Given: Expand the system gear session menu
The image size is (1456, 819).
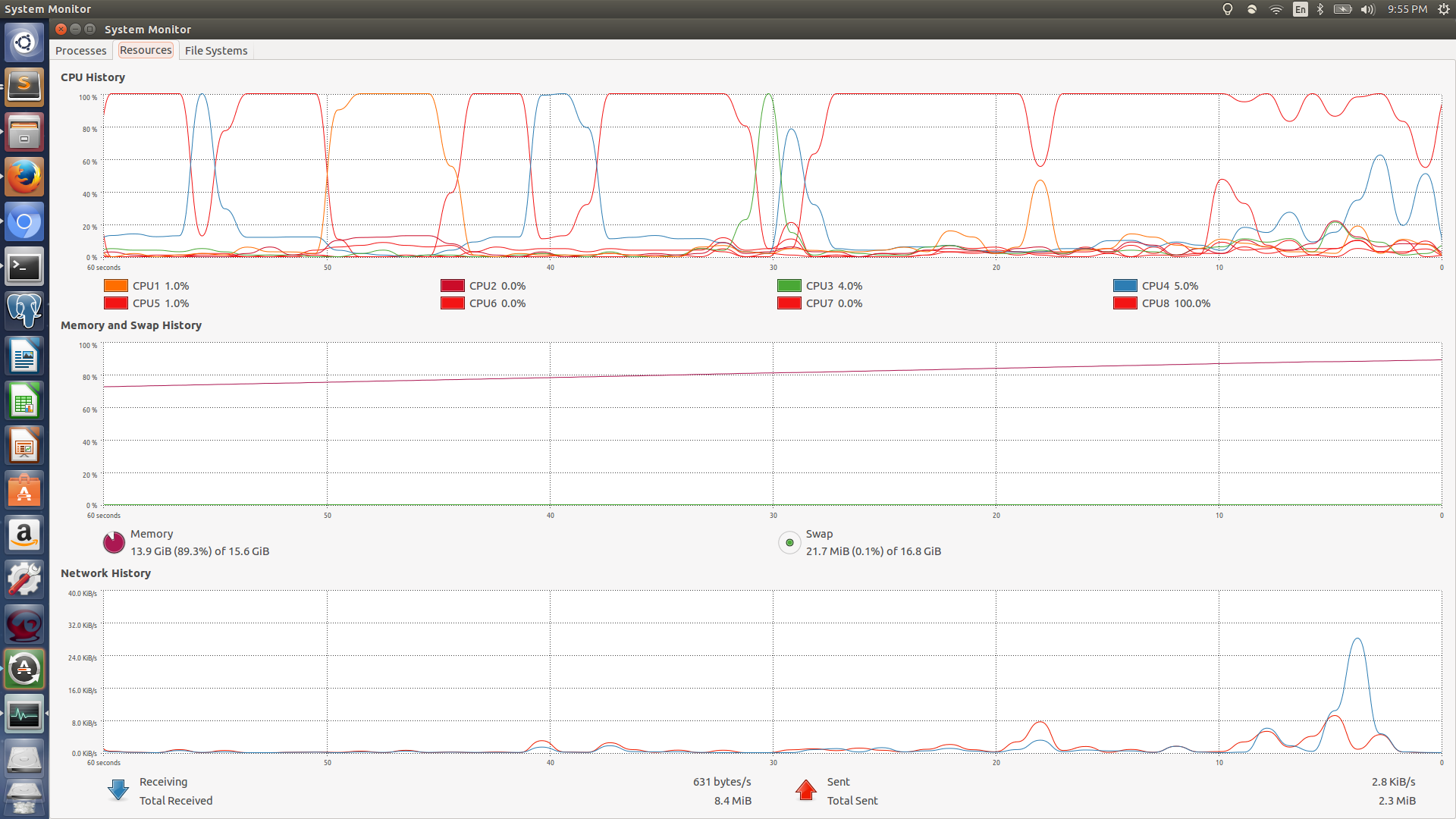Looking at the screenshot, I should tap(1444, 9).
